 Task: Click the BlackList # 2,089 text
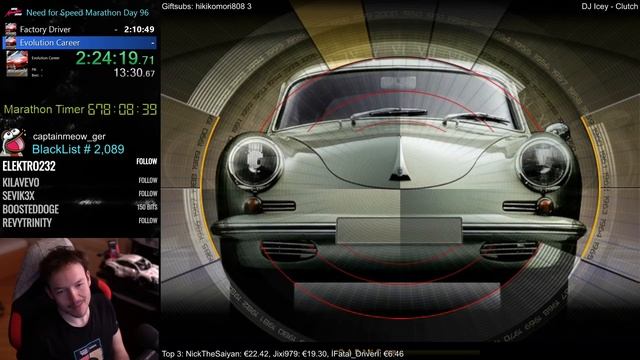tap(78, 149)
